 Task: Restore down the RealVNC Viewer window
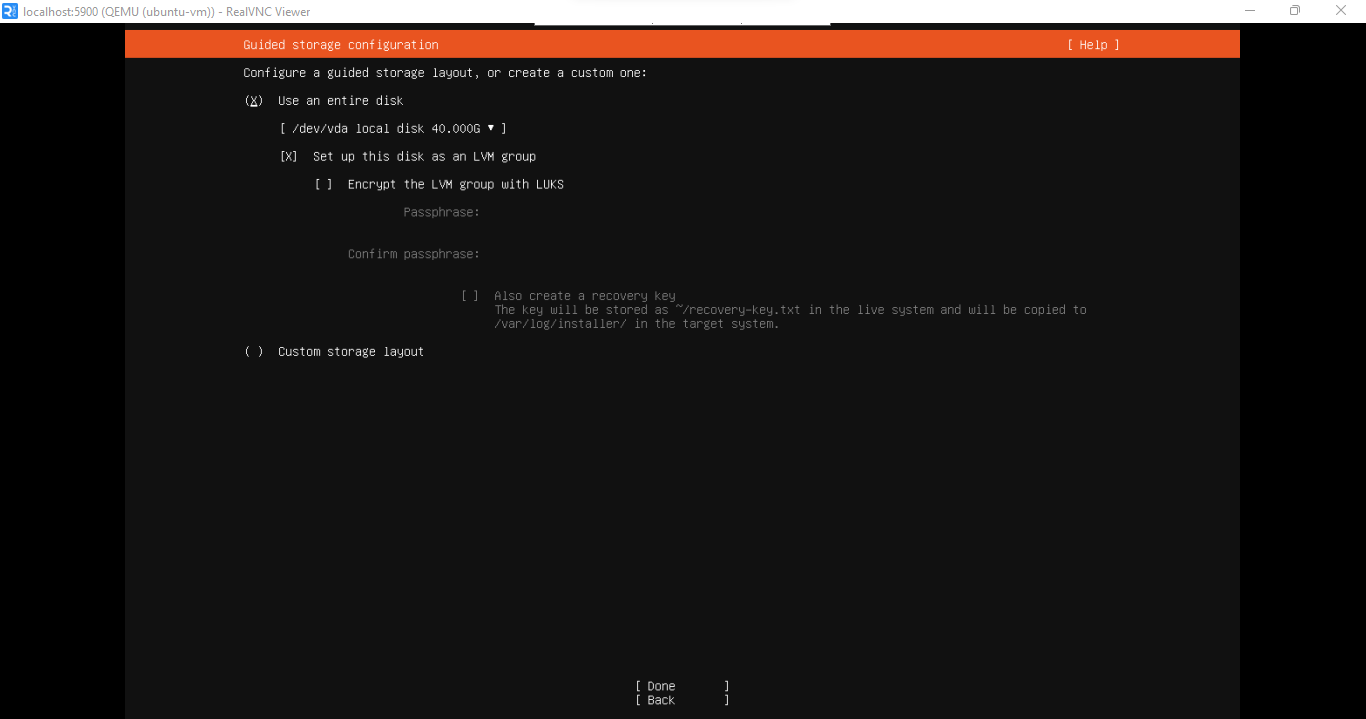pos(1295,11)
